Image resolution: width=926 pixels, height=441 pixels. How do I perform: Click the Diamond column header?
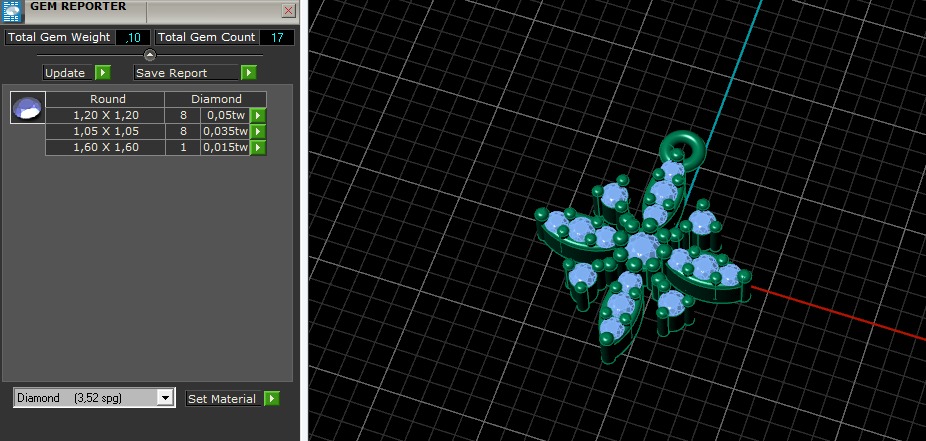point(216,99)
